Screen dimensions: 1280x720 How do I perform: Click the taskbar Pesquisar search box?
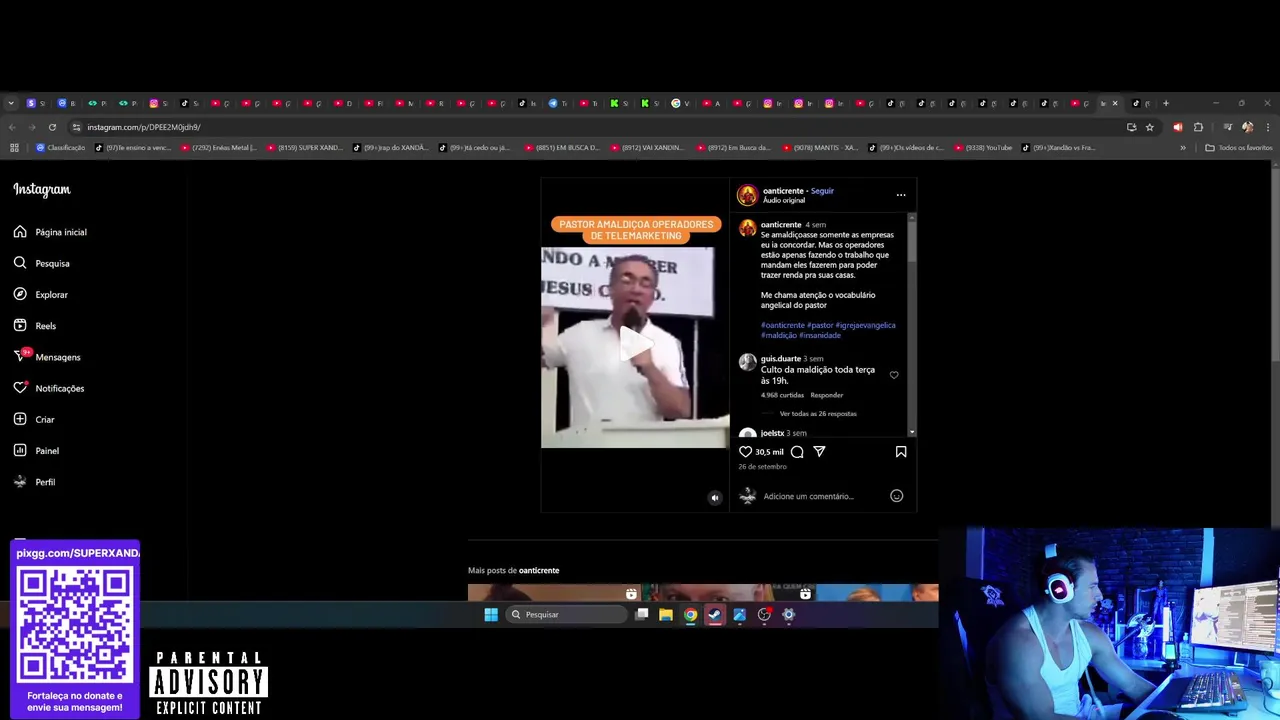[x=567, y=615]
